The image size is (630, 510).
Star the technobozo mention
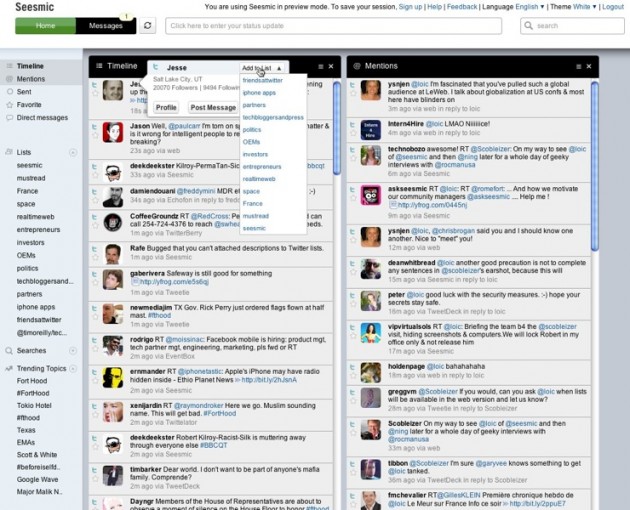tap(353, 158)
